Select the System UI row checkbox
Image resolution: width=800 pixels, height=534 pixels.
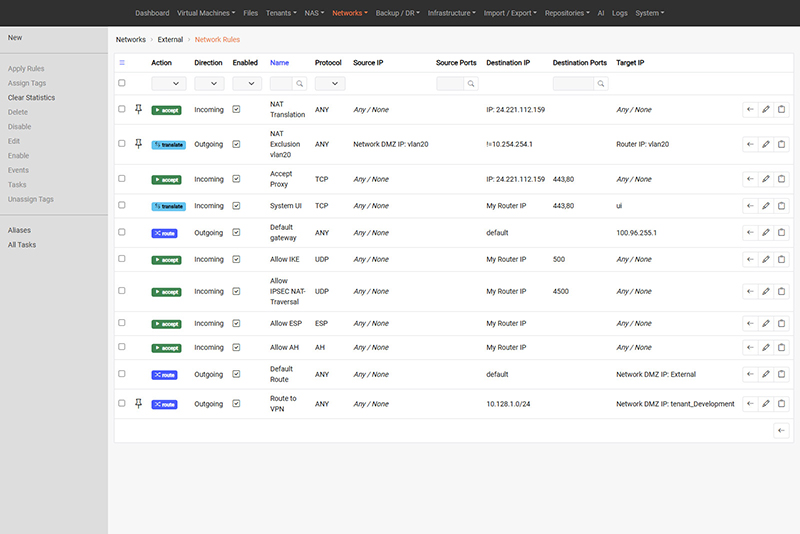pos(121,205)
